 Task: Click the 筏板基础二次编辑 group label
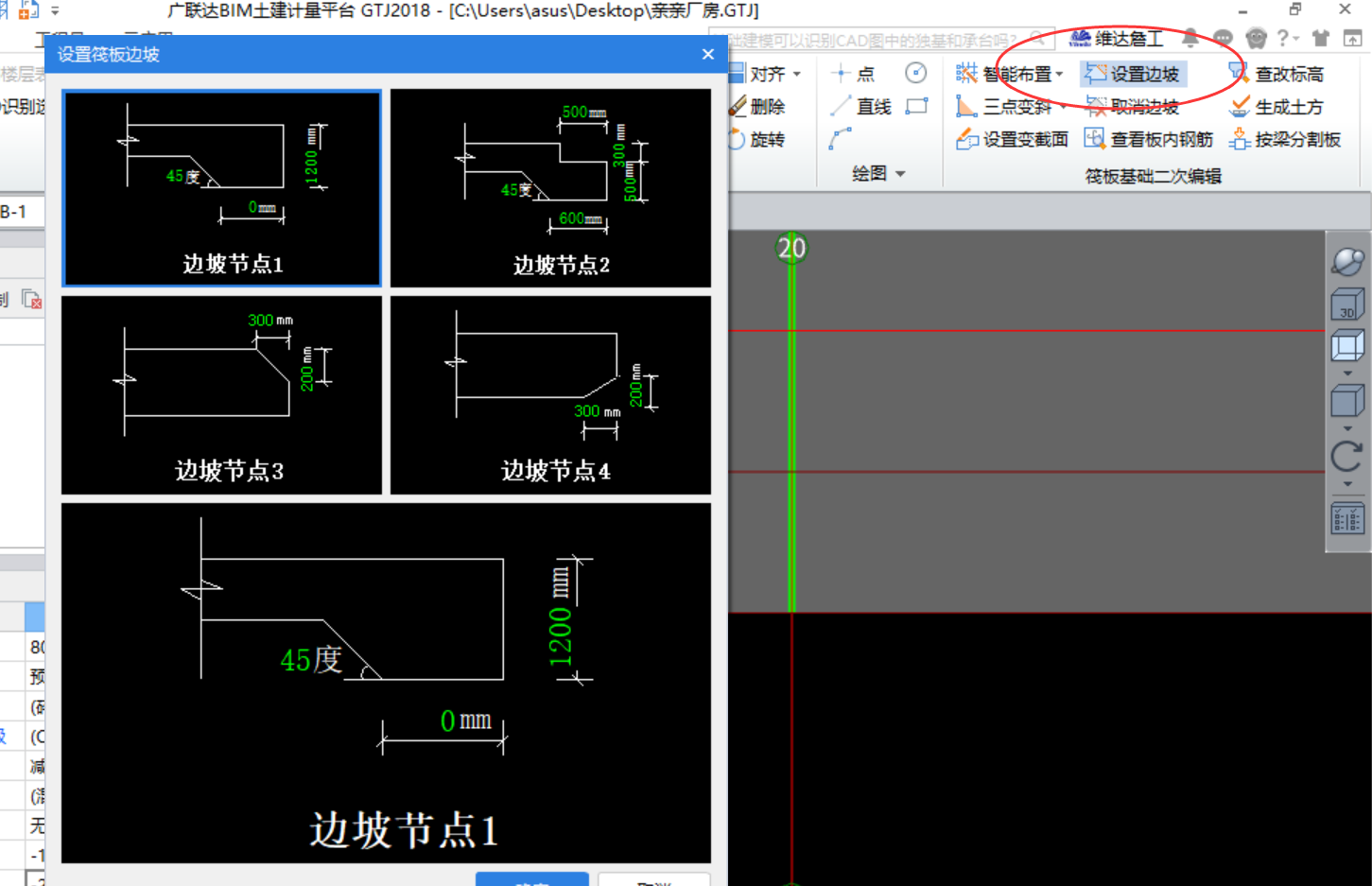[1153, 176]
